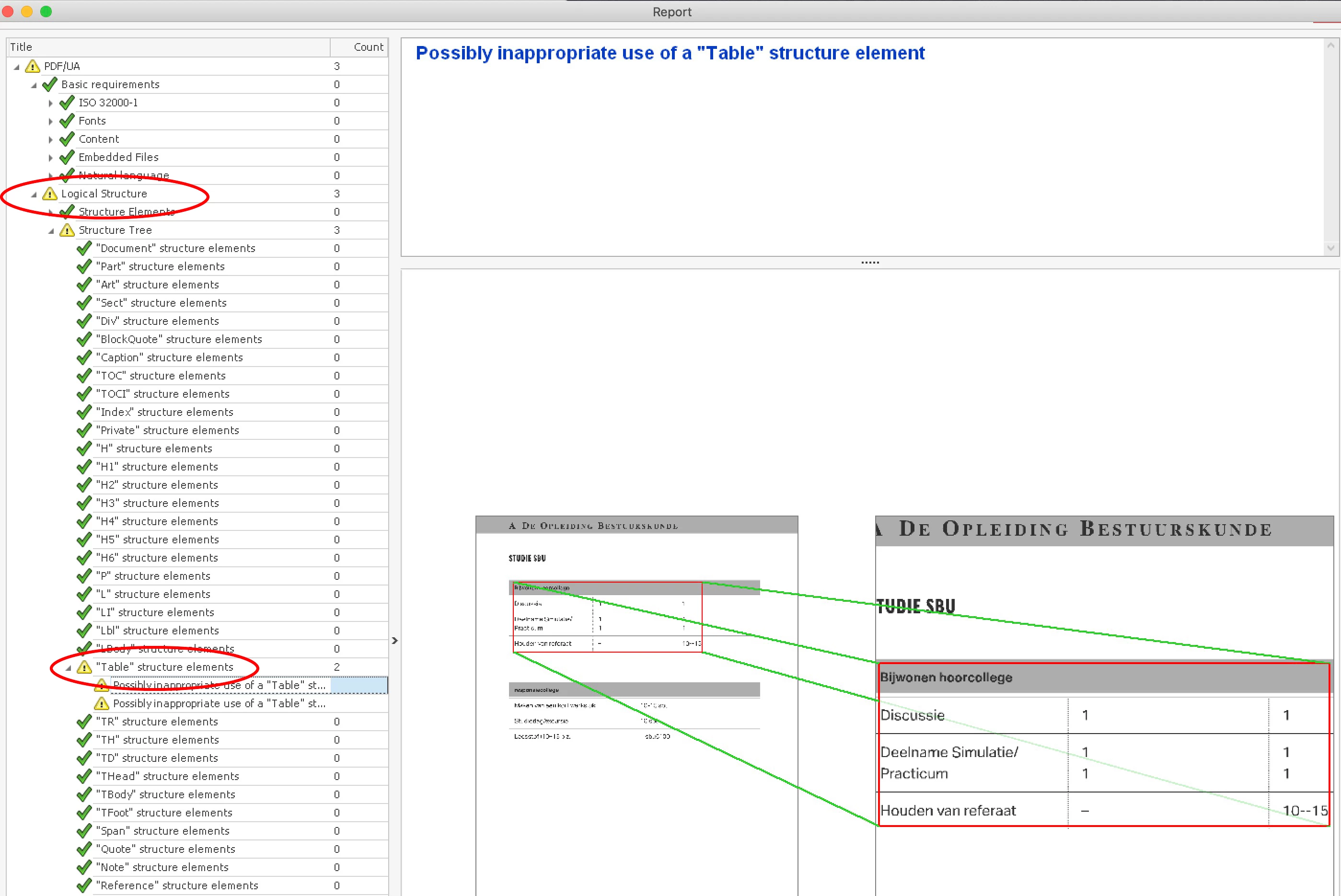Click the Logical Structure warning triangle icon

click(x=50, y=194)
